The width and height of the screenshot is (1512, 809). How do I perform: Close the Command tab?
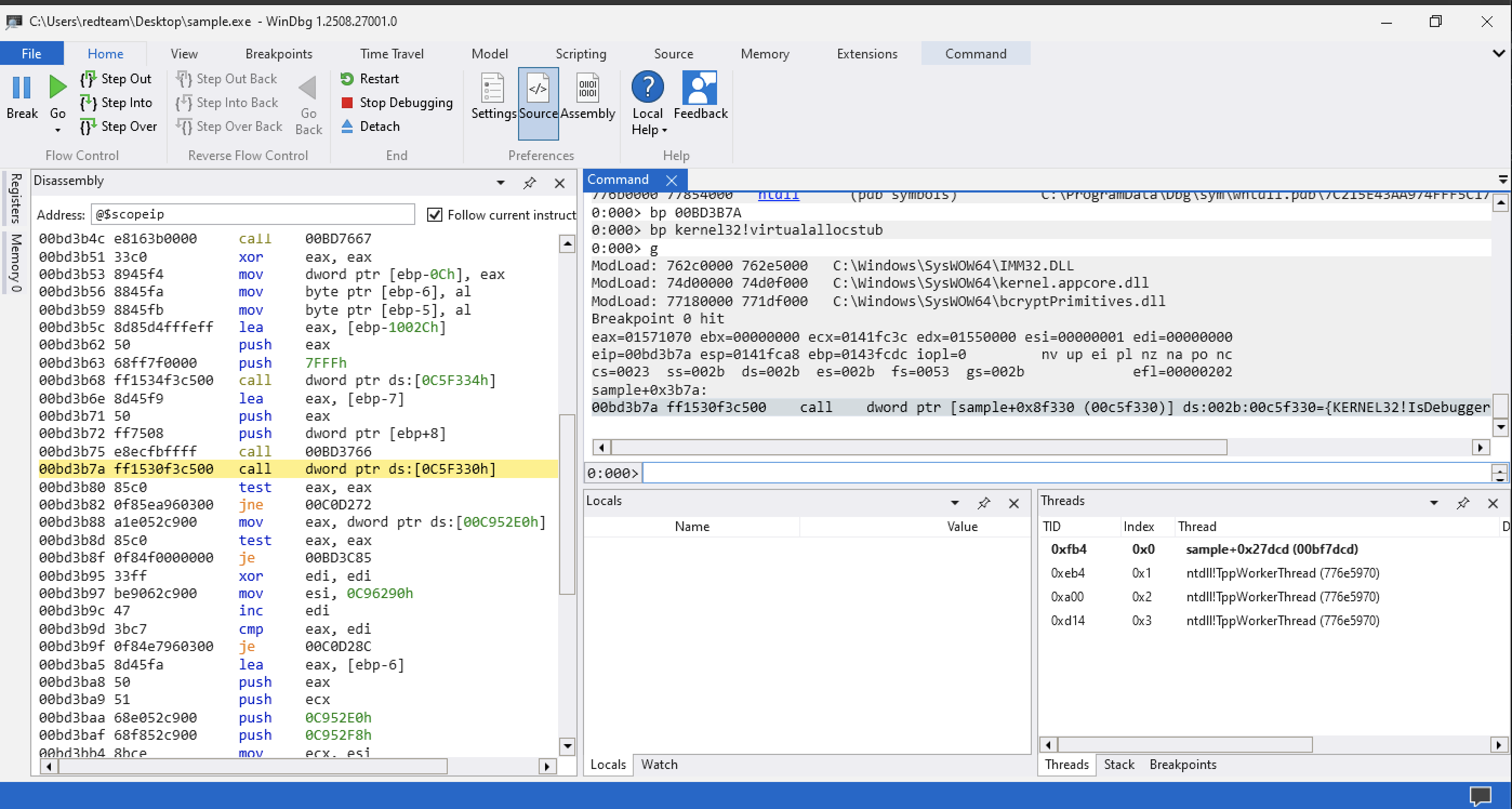tap(672, 180)
